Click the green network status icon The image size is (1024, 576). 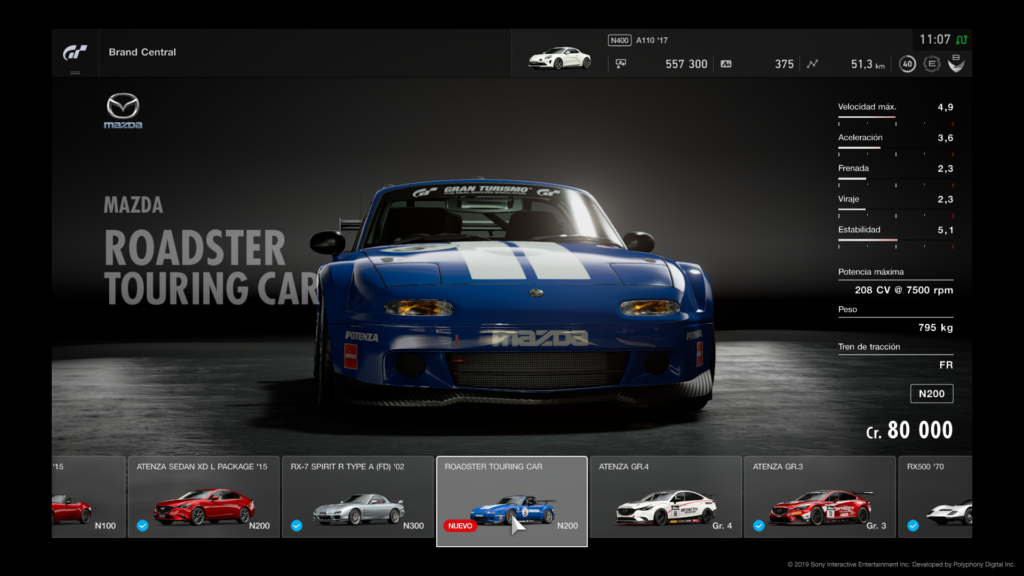click(962, 40)
